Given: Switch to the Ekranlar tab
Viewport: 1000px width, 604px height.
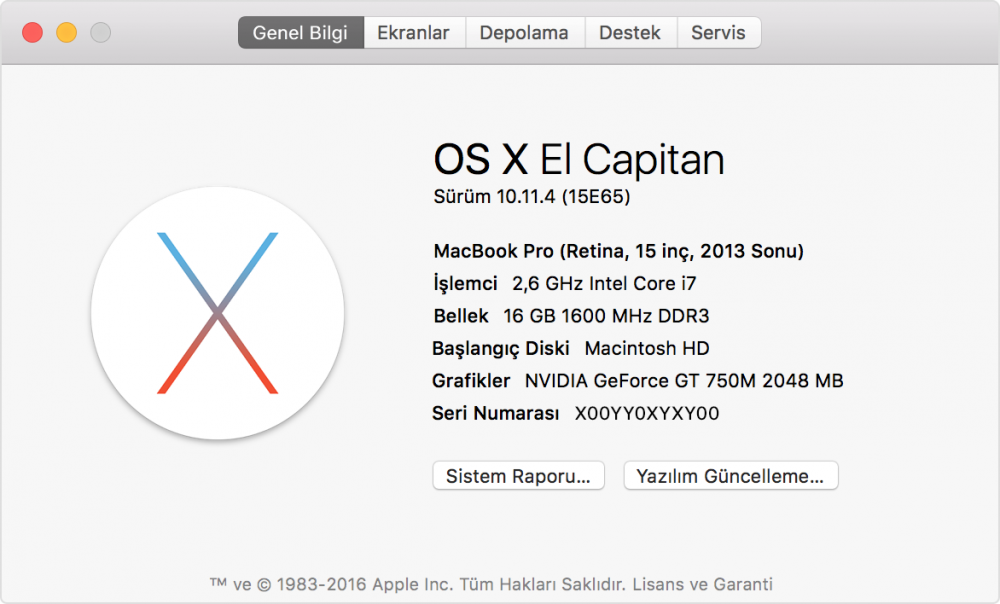Looking at the screenshot, I should coord(414,32).
